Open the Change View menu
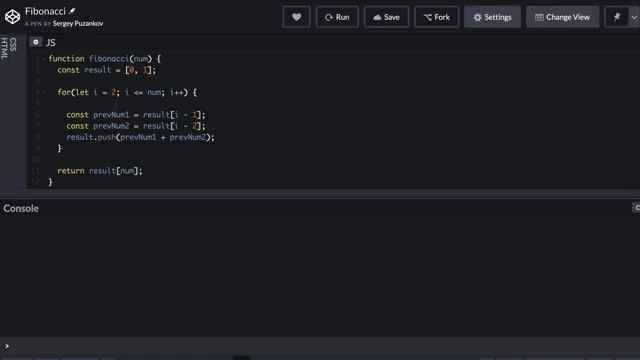The height and width of the screenshot is (360, 640). [x=562, y=17]
